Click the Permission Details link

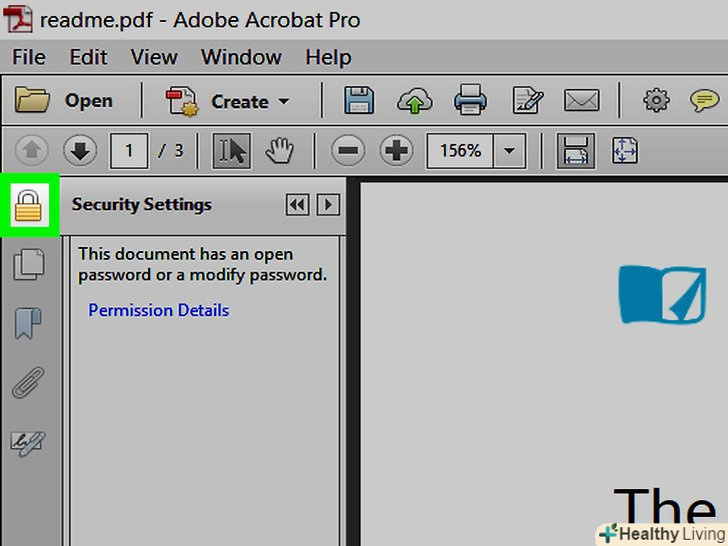tap(159, 310)
